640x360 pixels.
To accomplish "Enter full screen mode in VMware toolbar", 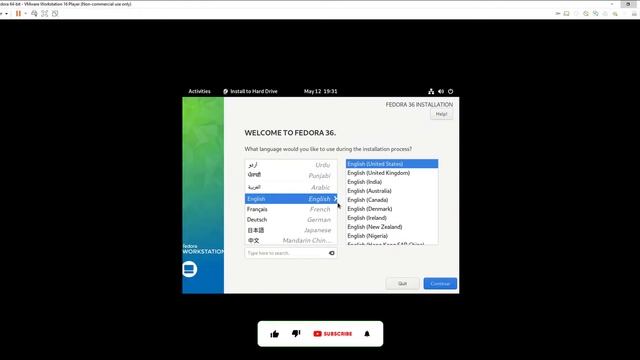I will pyautogui.click(x=44, y=13).
